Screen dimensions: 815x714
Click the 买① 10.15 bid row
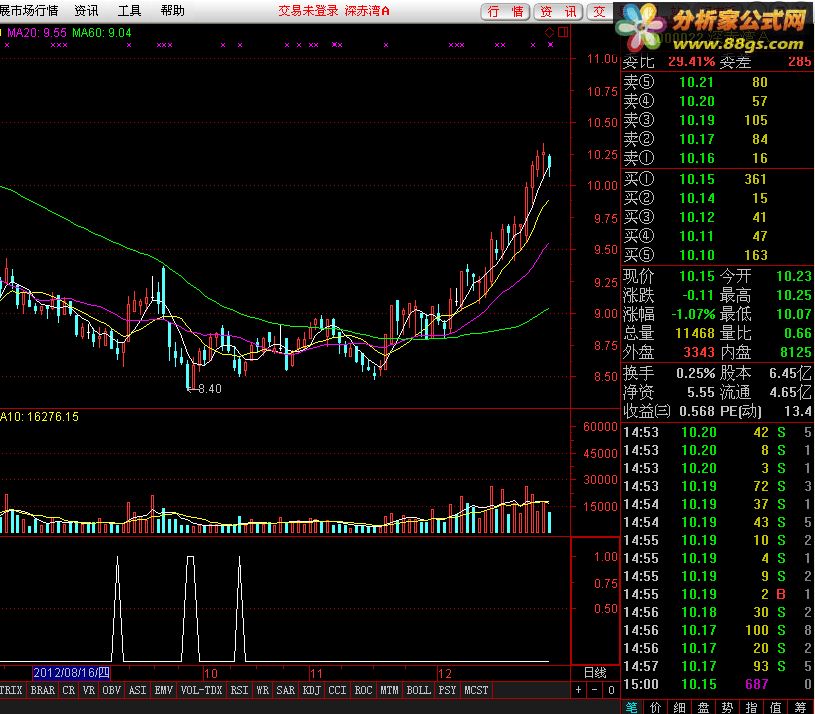(717, 179)
